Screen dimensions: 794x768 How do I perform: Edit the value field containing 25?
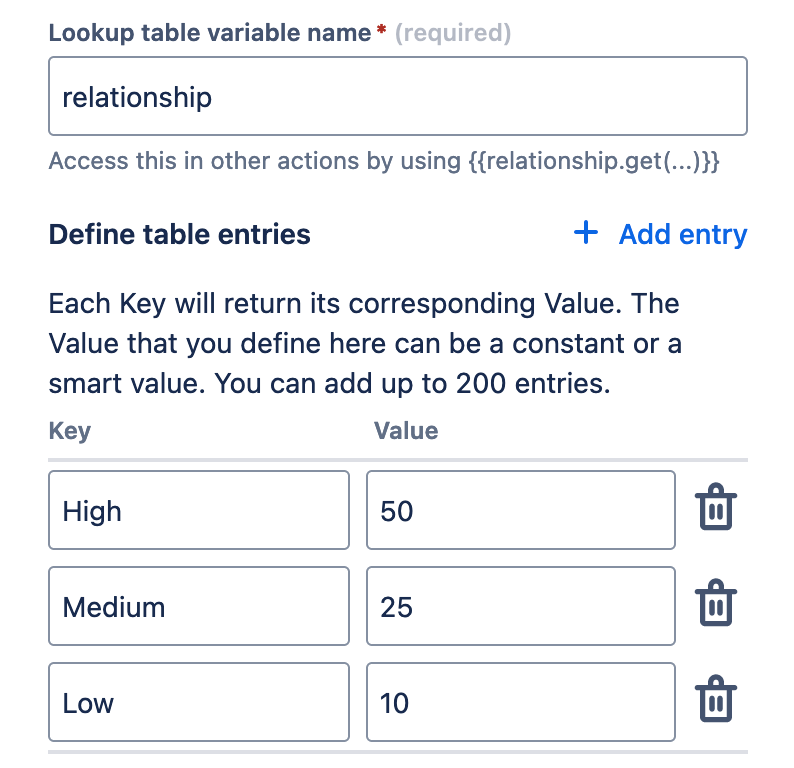520,607
